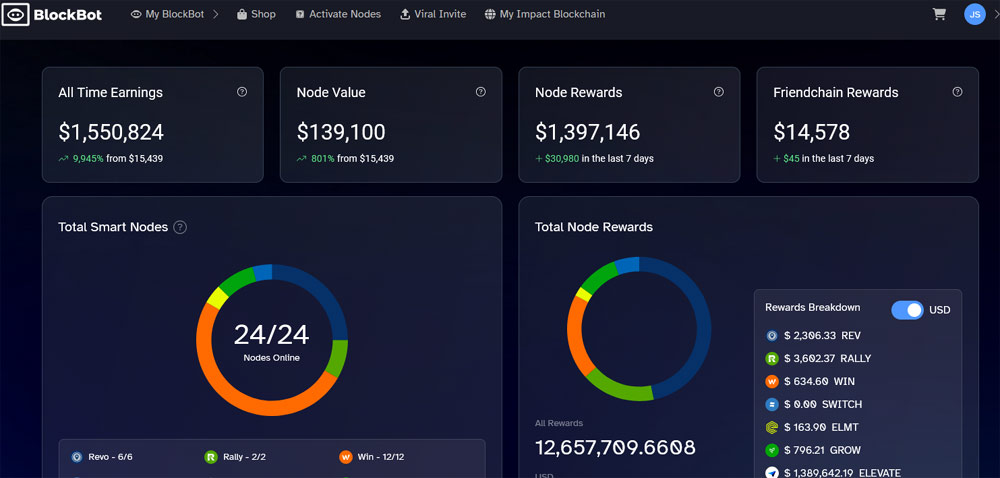The width and height of the screenshot is (1000, 478).
Task: Click the WIN token icon in Rewards Breakdown
Action: pyautogui.click(x=772, y=381)
